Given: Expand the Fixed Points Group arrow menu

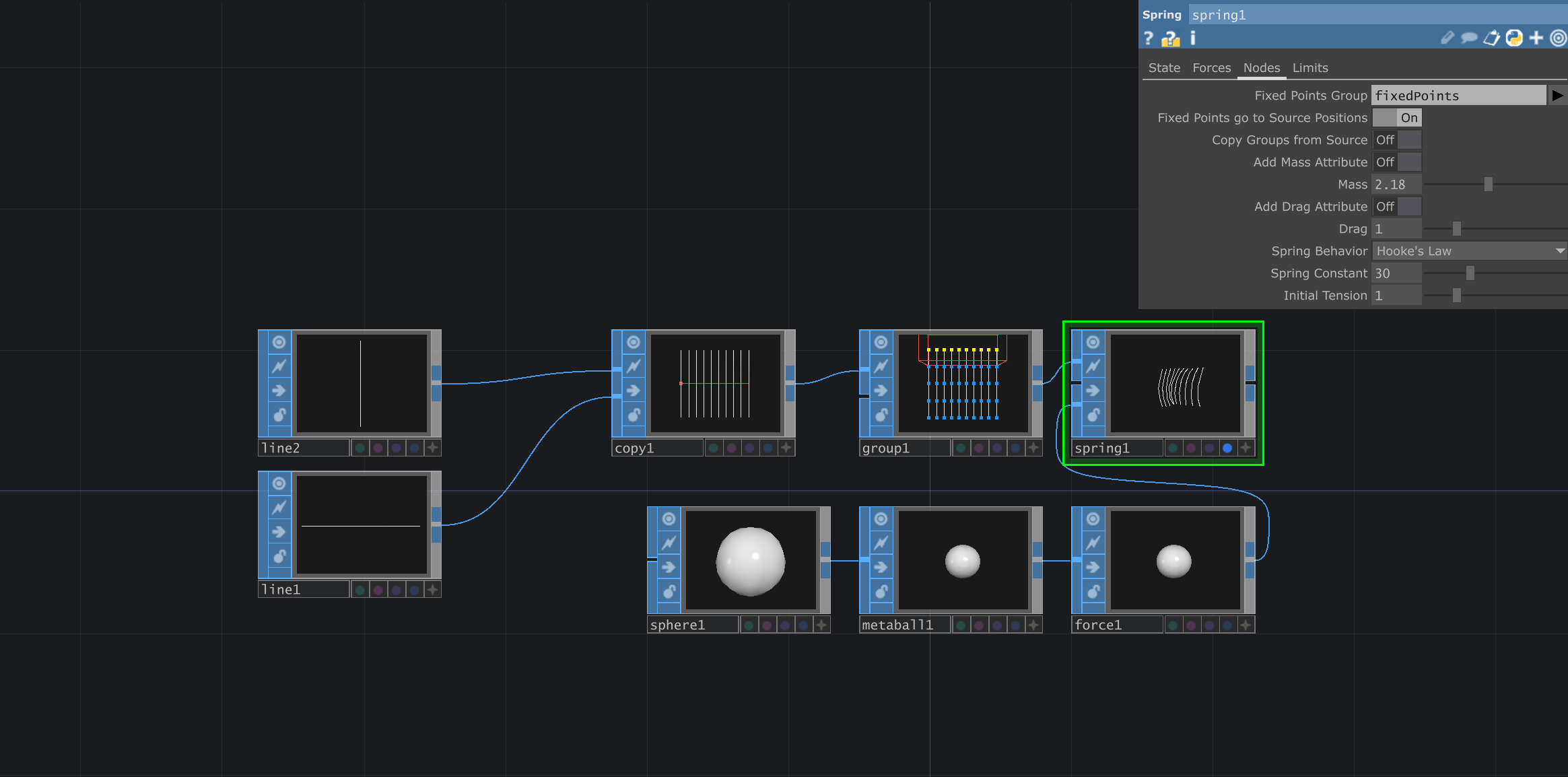Looking at the screenshot, I should (1557, 96).
